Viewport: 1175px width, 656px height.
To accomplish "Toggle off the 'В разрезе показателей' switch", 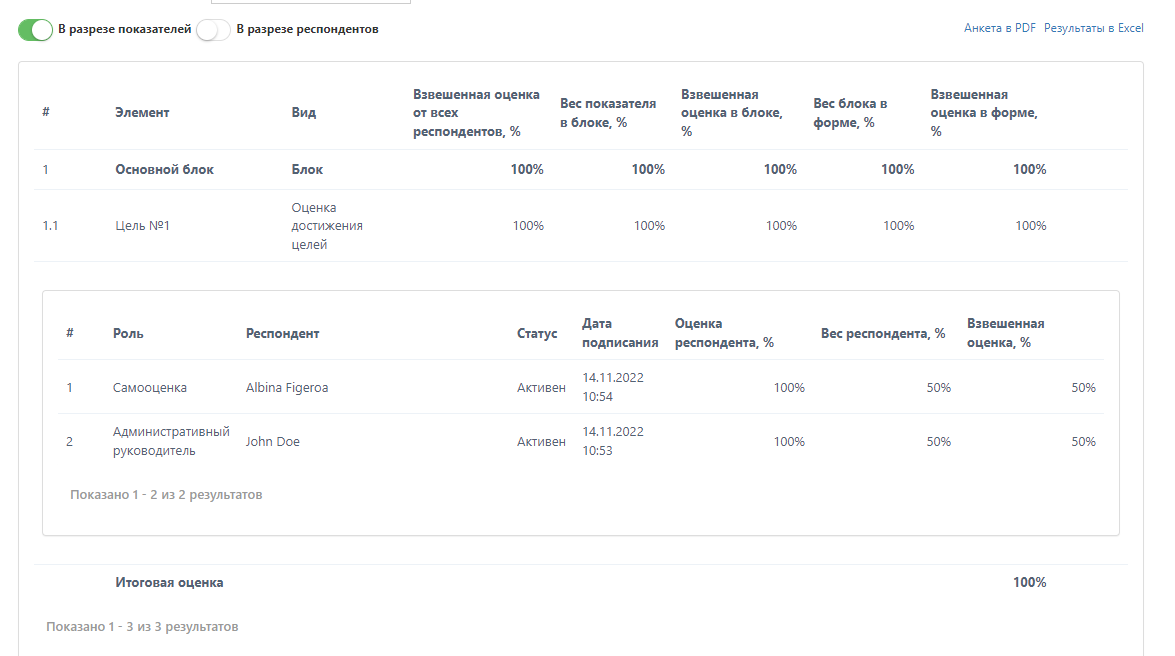I will pyautogui.click(x=35, y=29).
